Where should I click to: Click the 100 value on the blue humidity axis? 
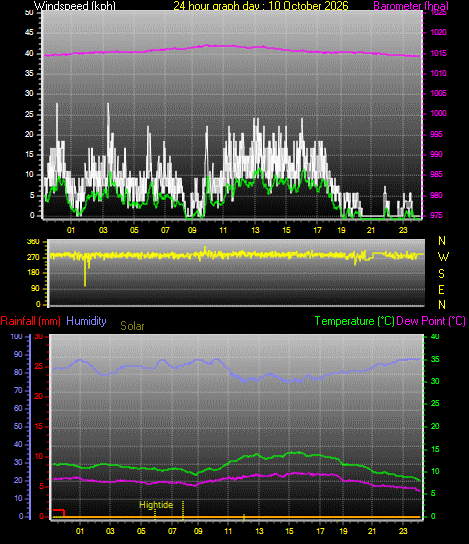coord(16,337)
